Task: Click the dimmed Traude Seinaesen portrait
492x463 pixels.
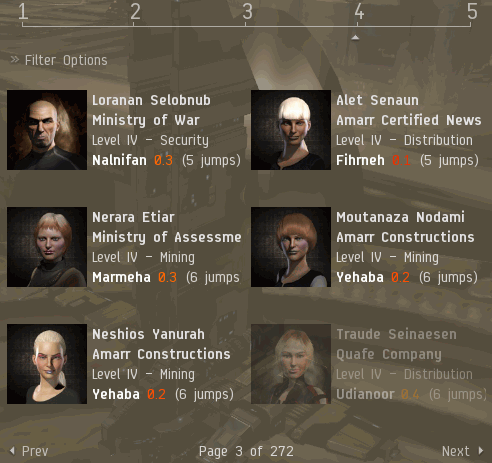Action: [x=291, y=364]
